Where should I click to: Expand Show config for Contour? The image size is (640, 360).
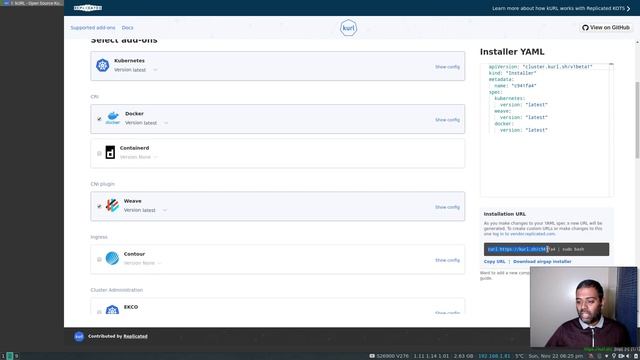pyautogui.click(x=447, y=260)
